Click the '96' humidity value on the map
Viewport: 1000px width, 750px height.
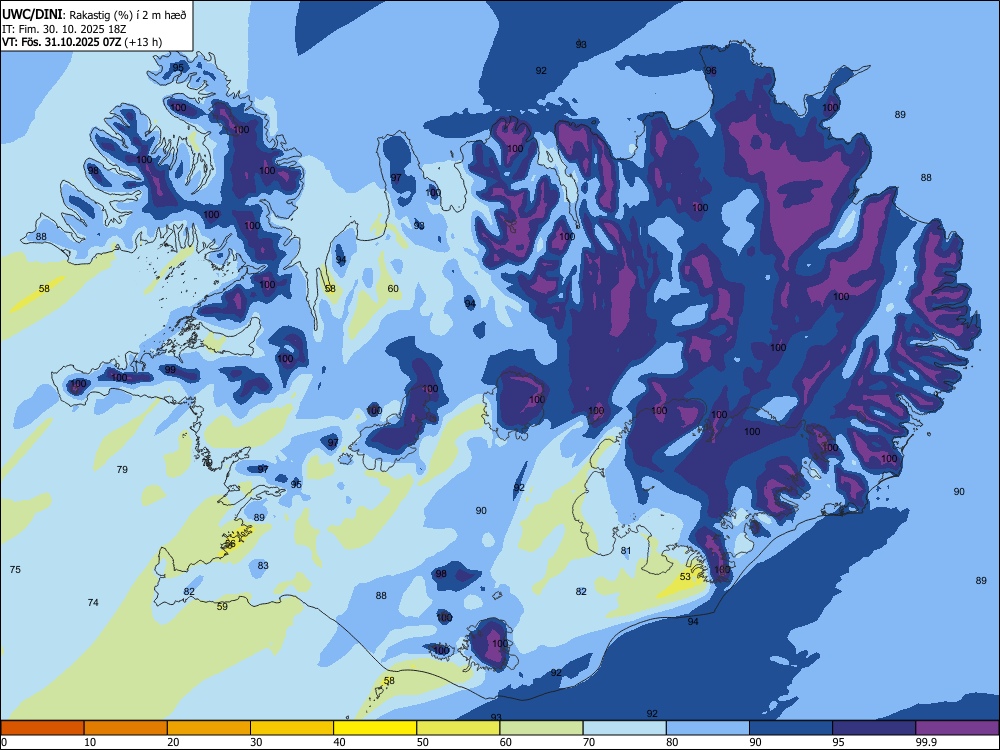click(711, 71)
